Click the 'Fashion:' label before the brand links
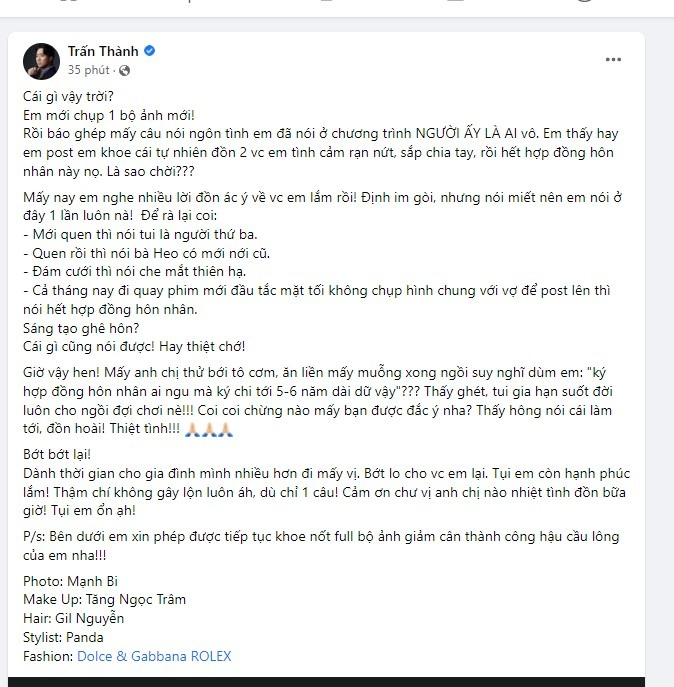This screenshot has height=687, width=674. coord(48,656)
